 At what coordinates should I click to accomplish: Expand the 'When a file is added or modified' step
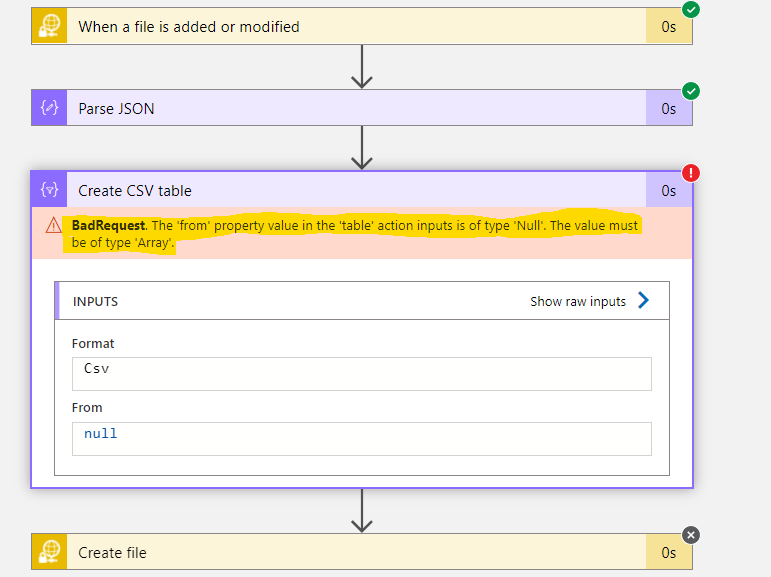tap(362, 26)
